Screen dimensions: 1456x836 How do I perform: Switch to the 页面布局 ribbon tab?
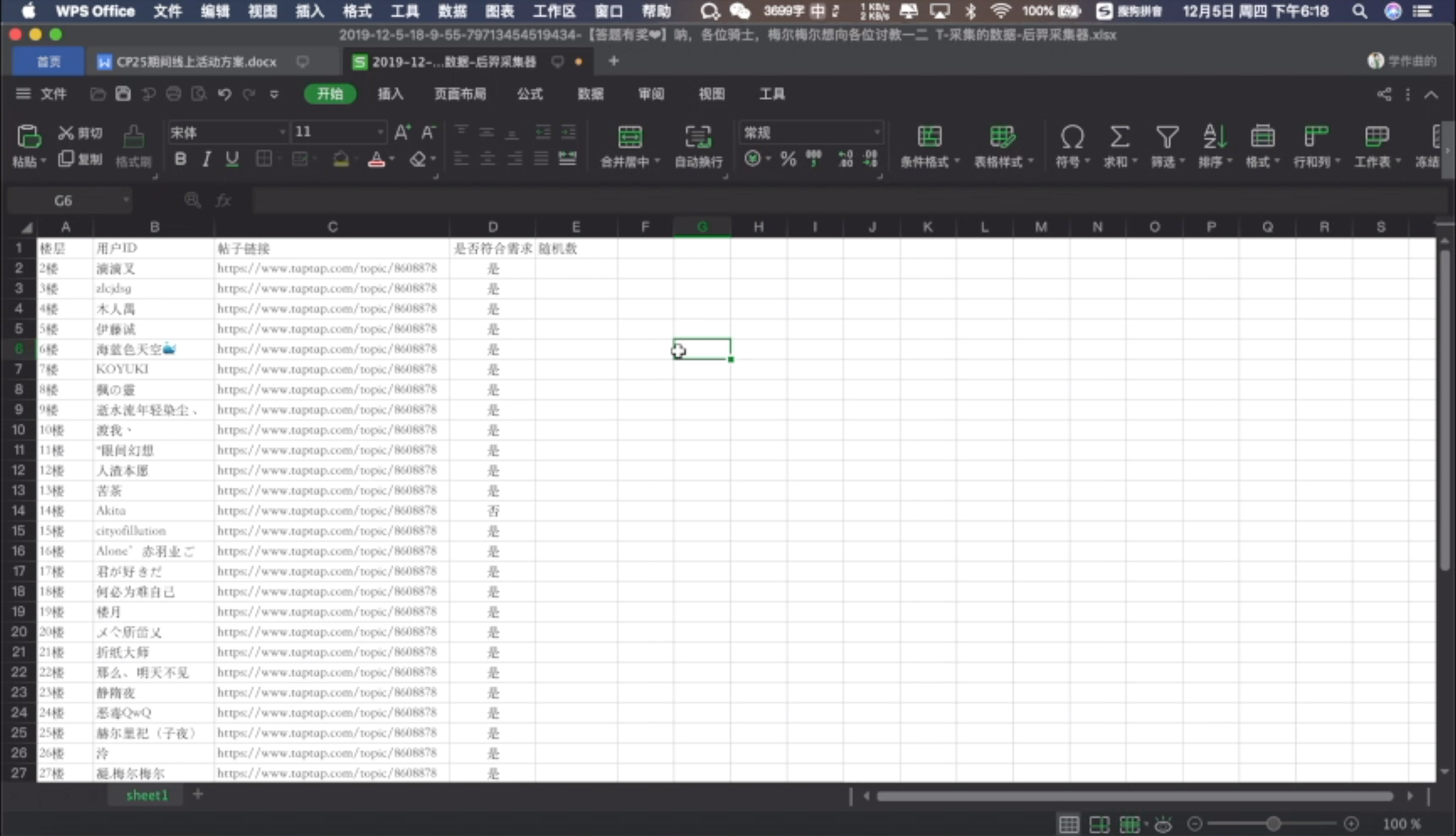pos(460,94)
